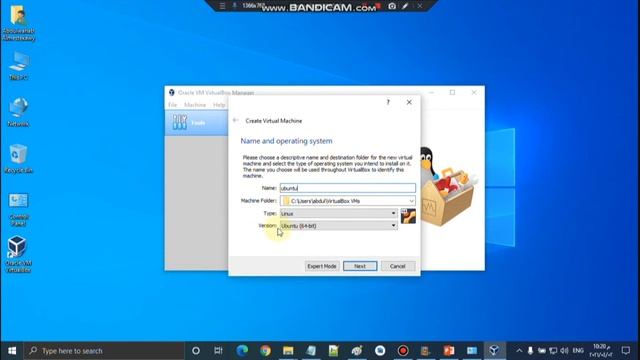
Task: Click the help question mark in the dialog
Action: [x=388, y=102]
